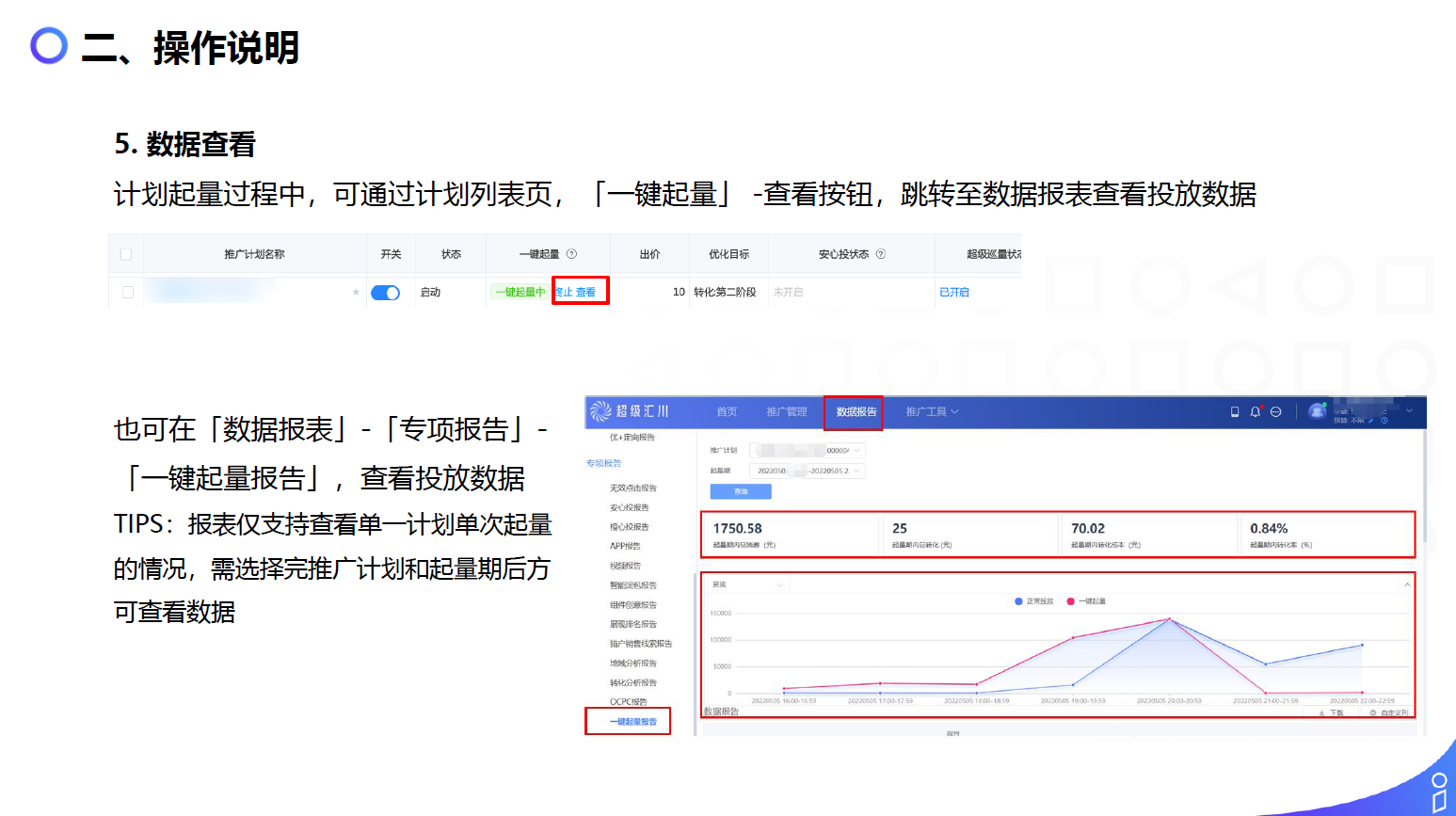This screenshot has width=1456, height=816.
Task: Open the mobile device icon in header
Action: tap(1235, 412)
